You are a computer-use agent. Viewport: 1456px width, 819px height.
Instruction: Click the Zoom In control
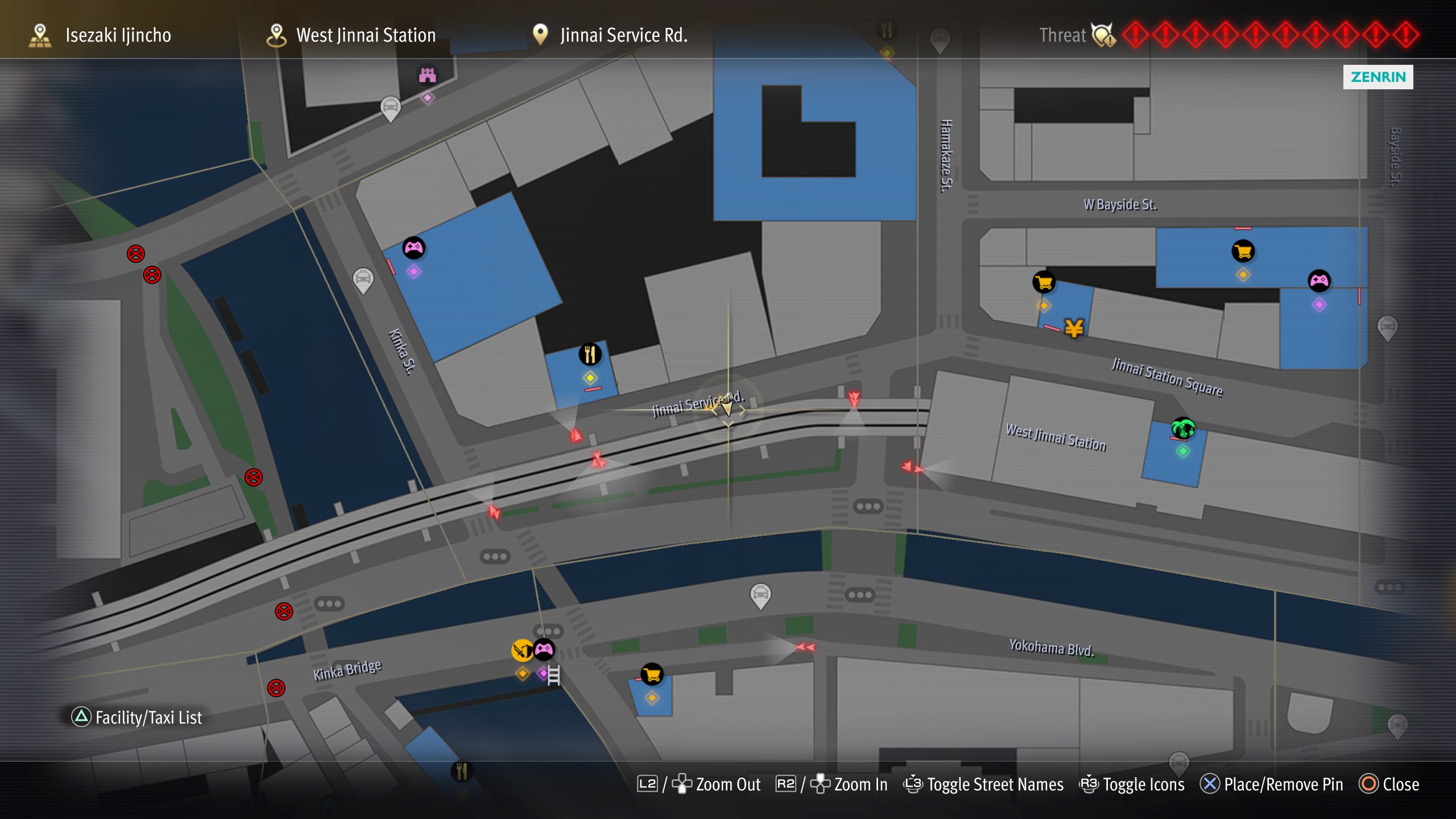click(832, 784)
